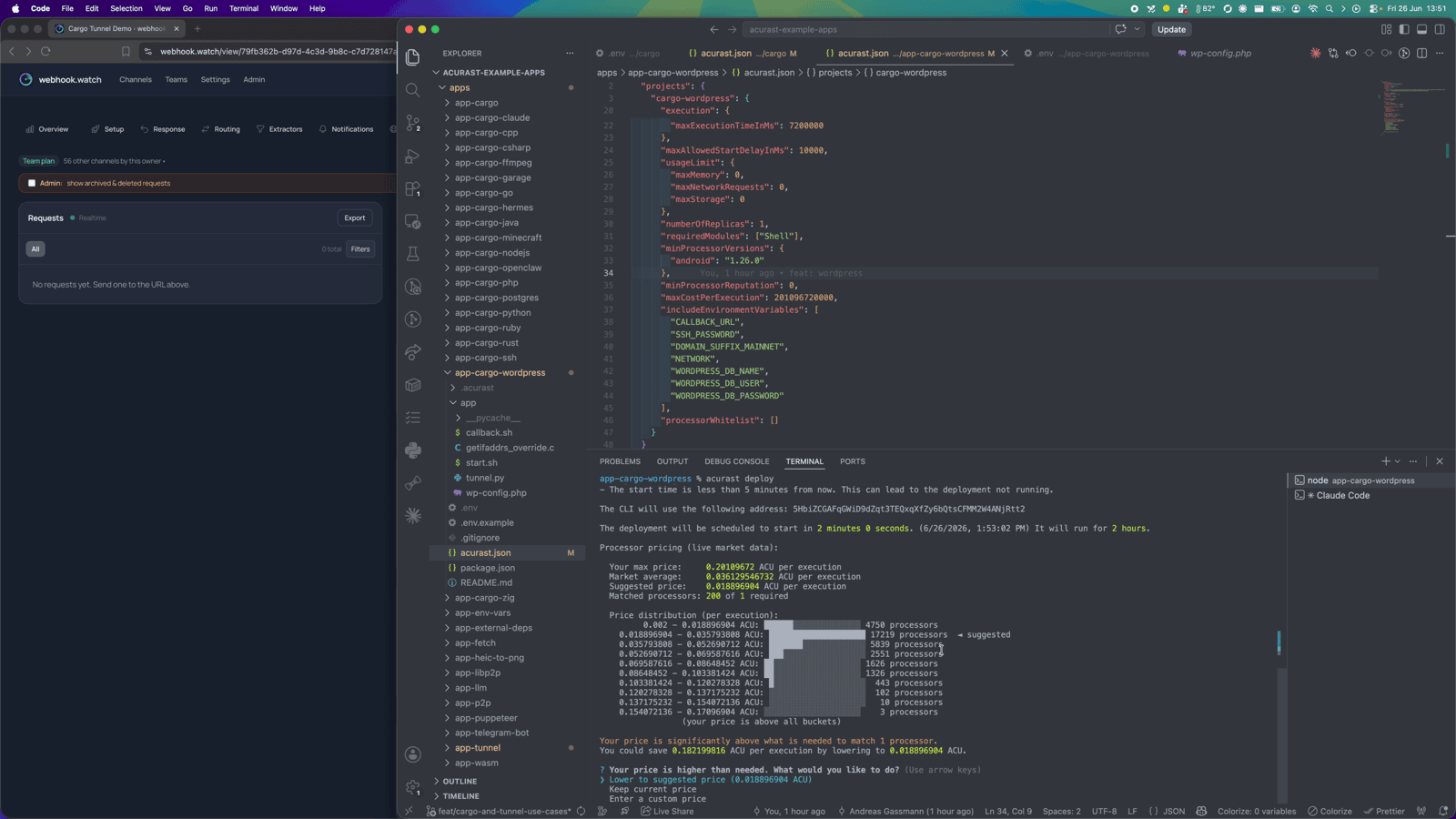Click Export in webhook.watch Requests
This screenshot has width=1456, height=819.
pos(355,217)
